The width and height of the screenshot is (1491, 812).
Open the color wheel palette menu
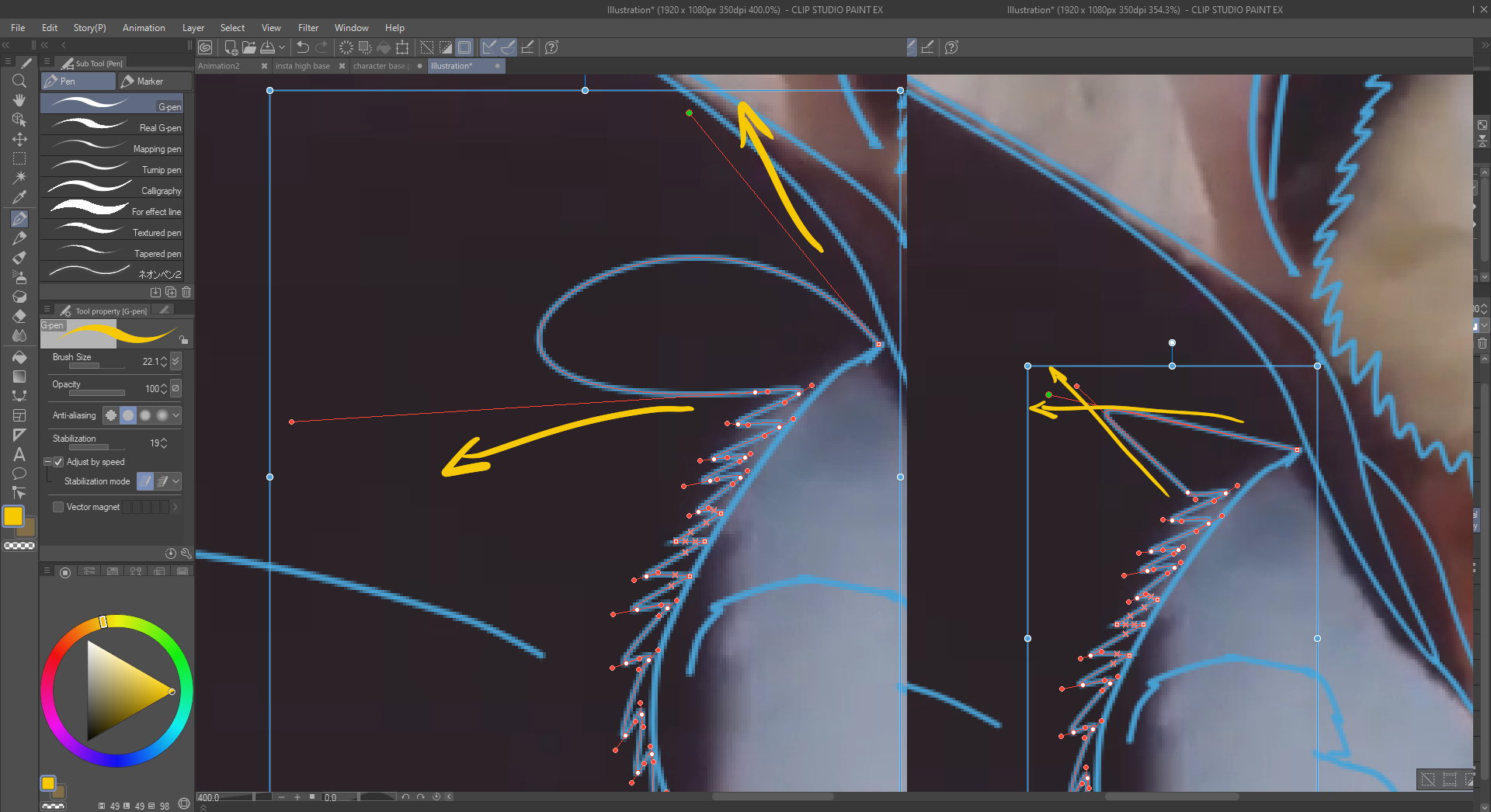tap(47, 571)
